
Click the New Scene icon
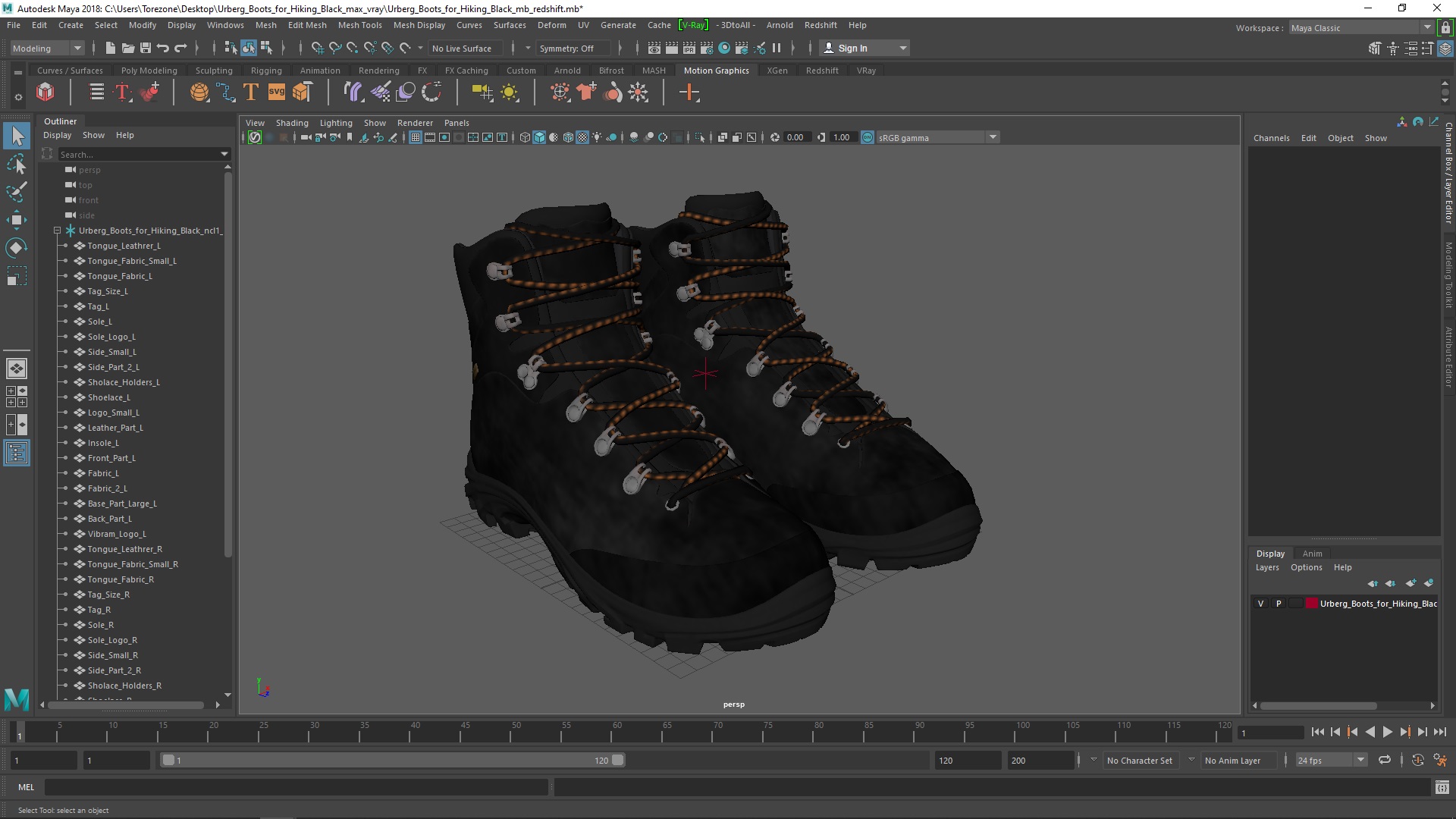coord(111,48)
